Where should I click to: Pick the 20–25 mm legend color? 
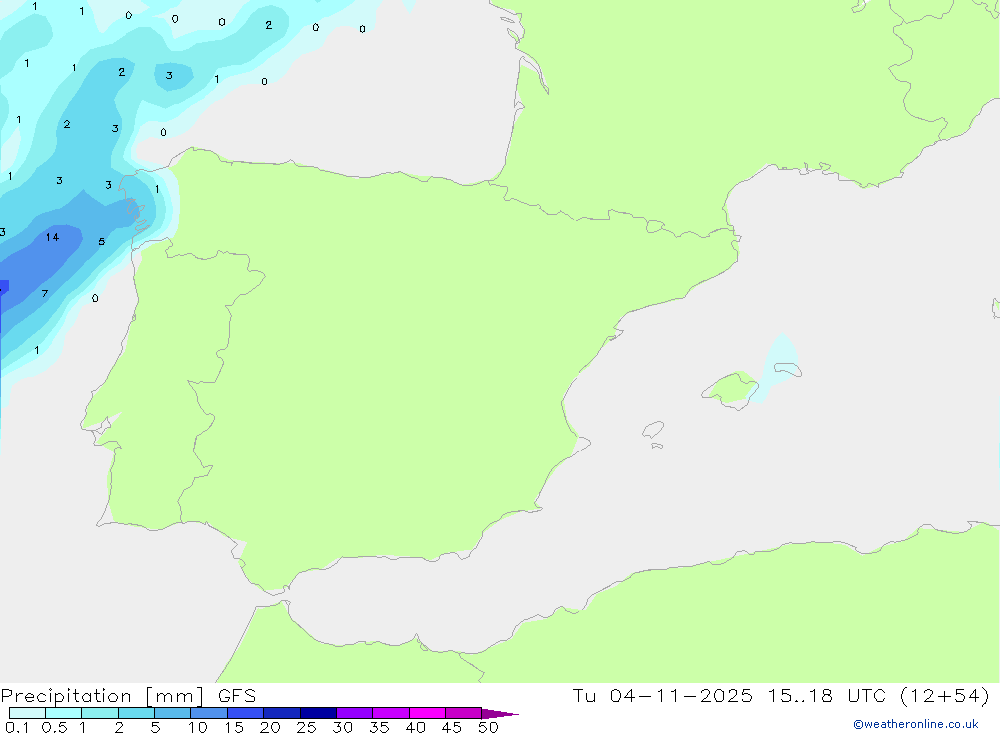(281, 713)
